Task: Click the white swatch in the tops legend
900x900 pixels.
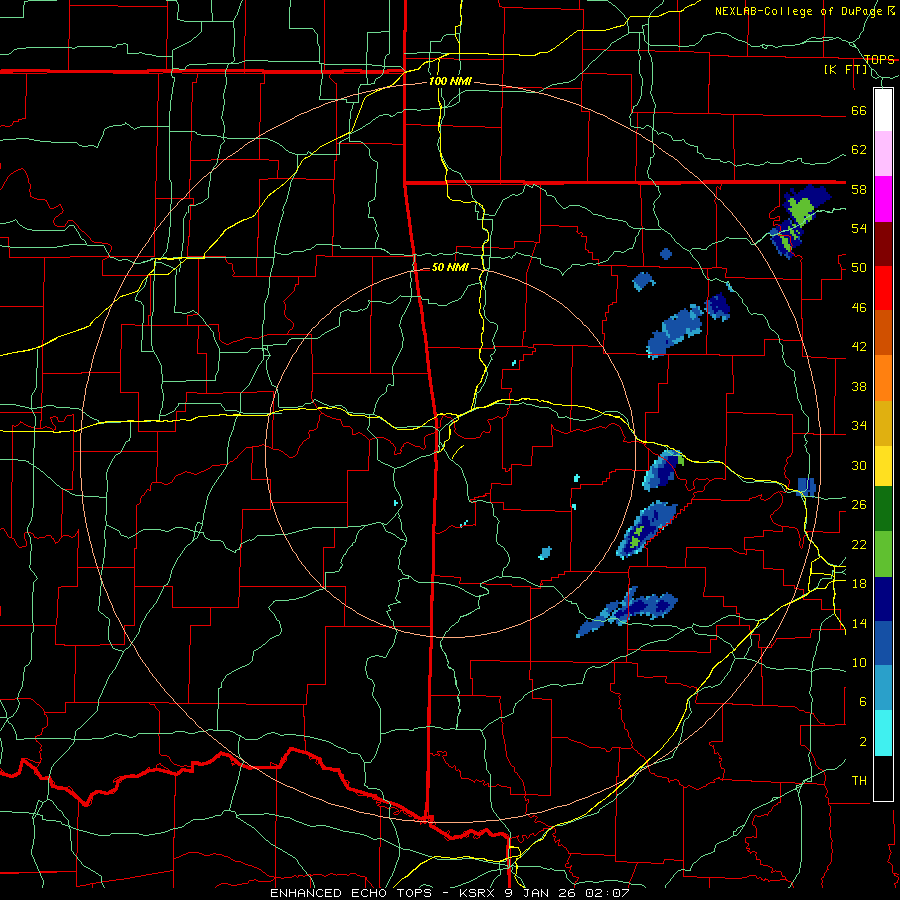Action: (x=883, y=110)
